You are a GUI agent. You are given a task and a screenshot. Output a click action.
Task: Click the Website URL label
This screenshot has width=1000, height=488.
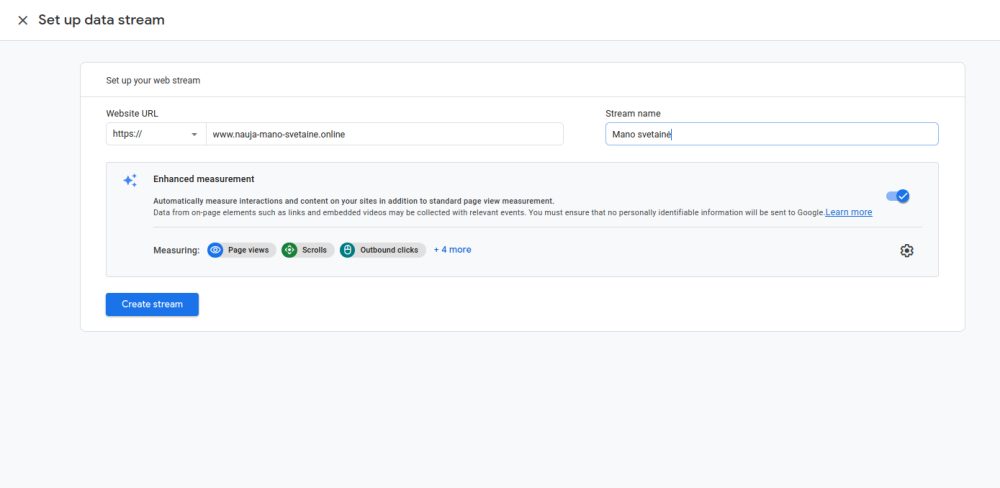(132, 114)
